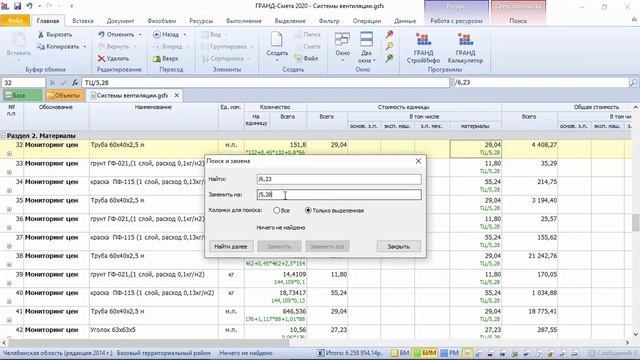Split view with Два окна icon

coord(366,40)
